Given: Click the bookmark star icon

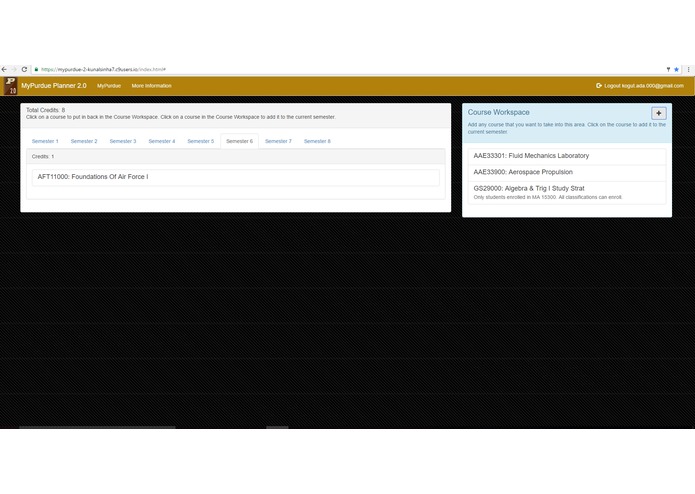Looking at the screenshot, I should click(676, 70).
